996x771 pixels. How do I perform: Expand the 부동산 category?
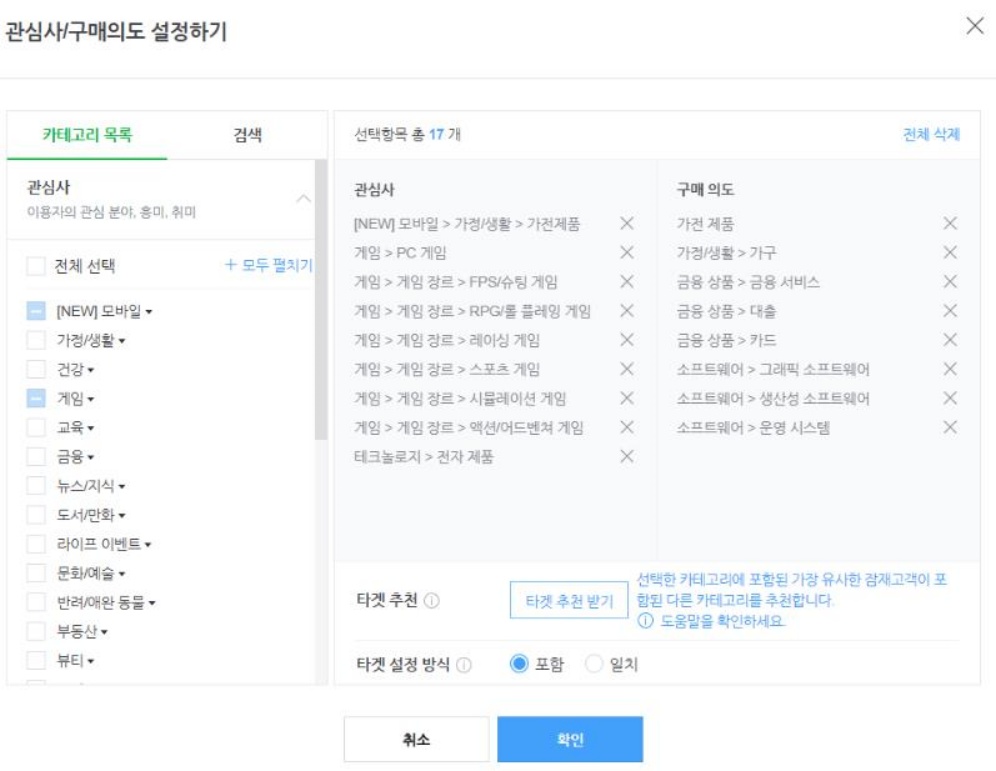point(104,633)
